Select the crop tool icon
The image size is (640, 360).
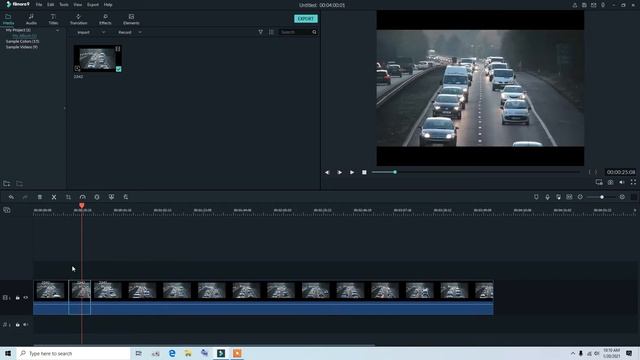pyautogui.click(x=68, y=197)
